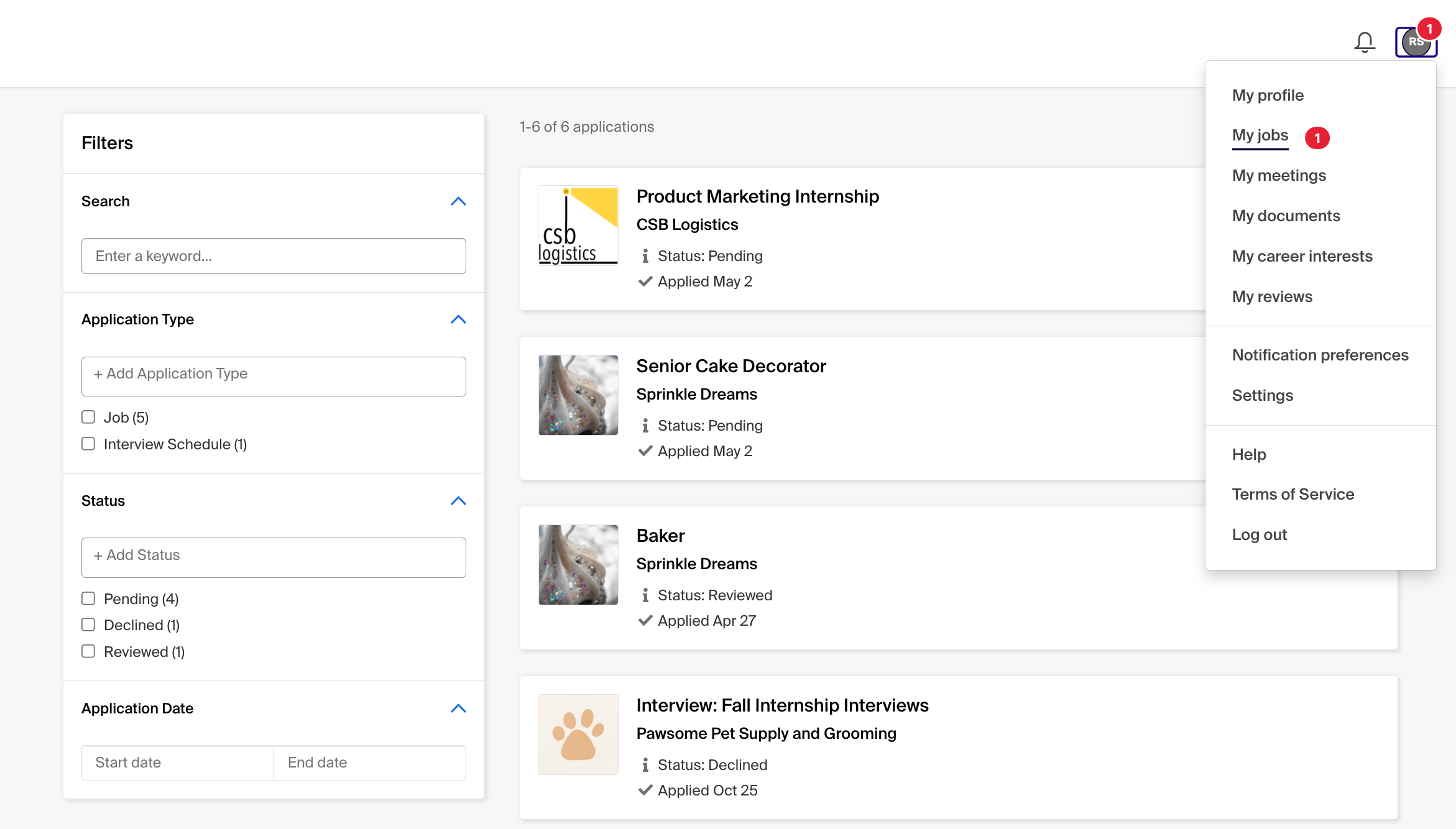The height and width of the screenshot is (829, 1456).
Task: Click the Senior Cake Decorator listing thumbnail
Action: [578, 395]
